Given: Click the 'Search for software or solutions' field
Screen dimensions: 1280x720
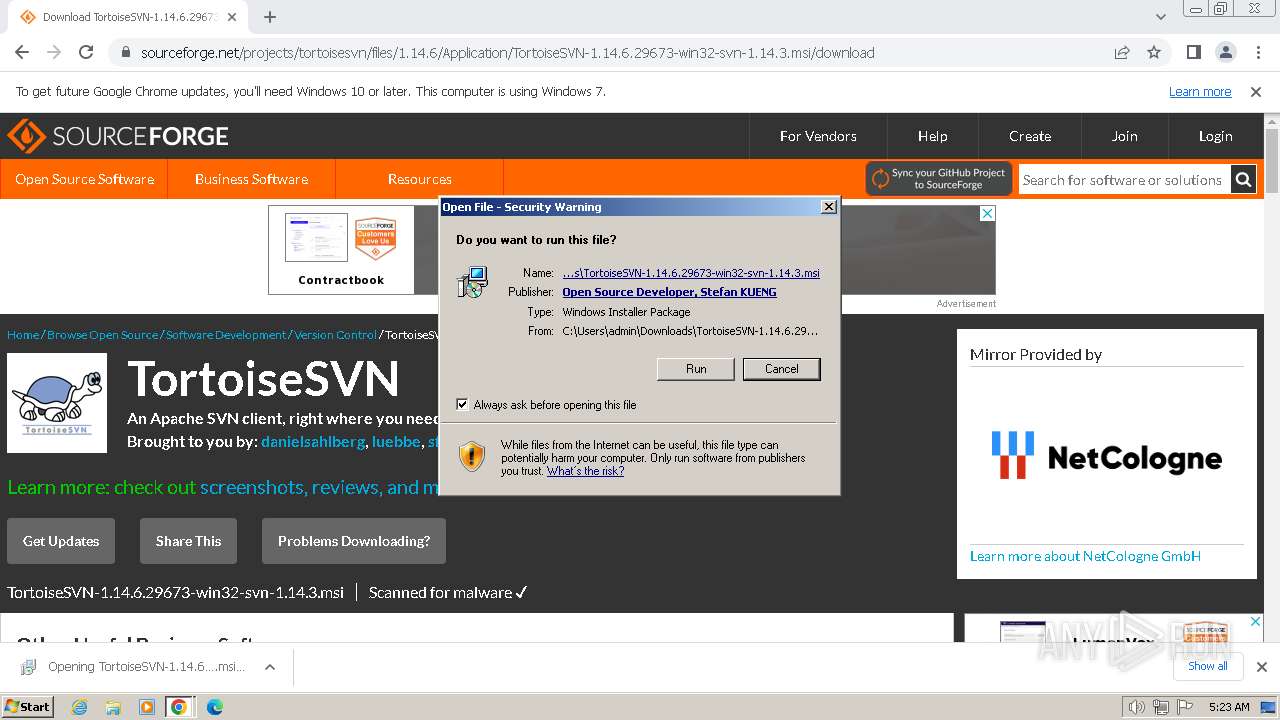Looking at the screenshot, I should [x=1124, y=180].
